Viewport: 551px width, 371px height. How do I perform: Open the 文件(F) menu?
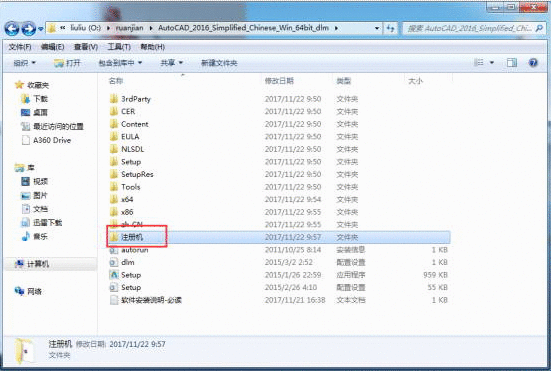[20, 47]
